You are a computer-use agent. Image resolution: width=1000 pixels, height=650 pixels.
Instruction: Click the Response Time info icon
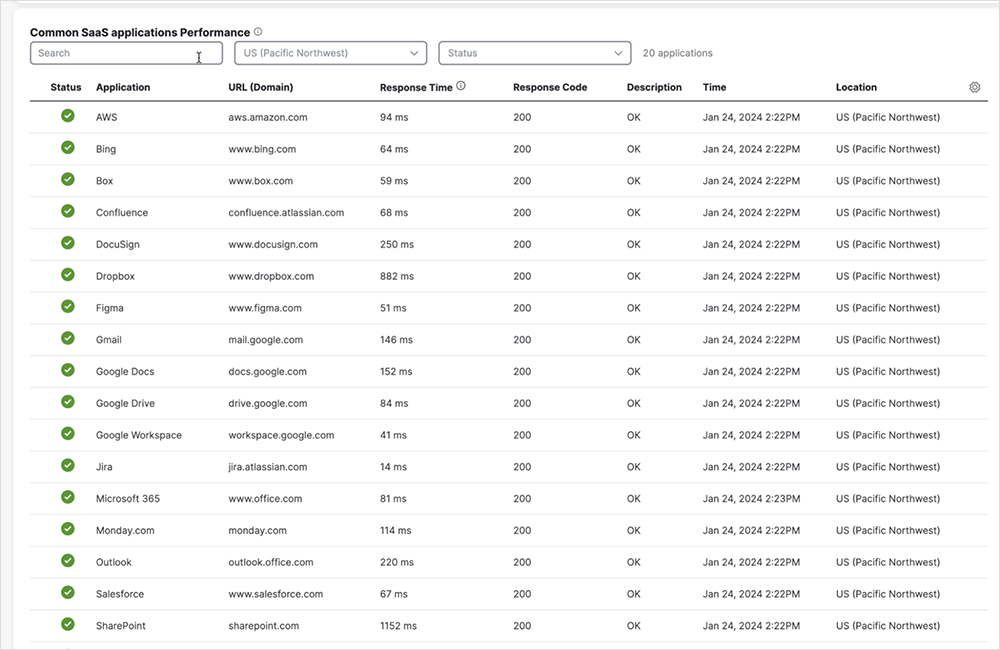[x=461, y=86]
